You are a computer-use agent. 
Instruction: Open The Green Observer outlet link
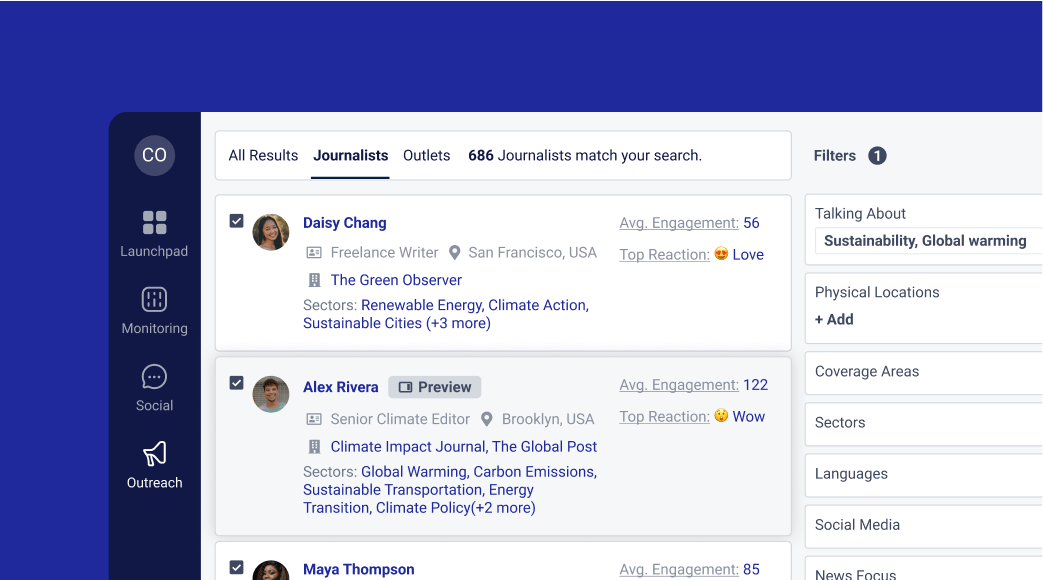click(396, 280)
